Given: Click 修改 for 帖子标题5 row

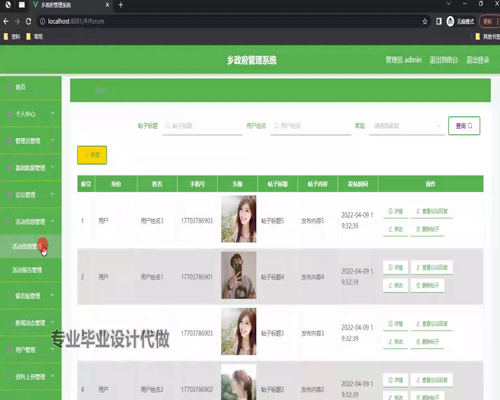Looking at the screenshot, I should pyautogui.click(x=395, y=229).
